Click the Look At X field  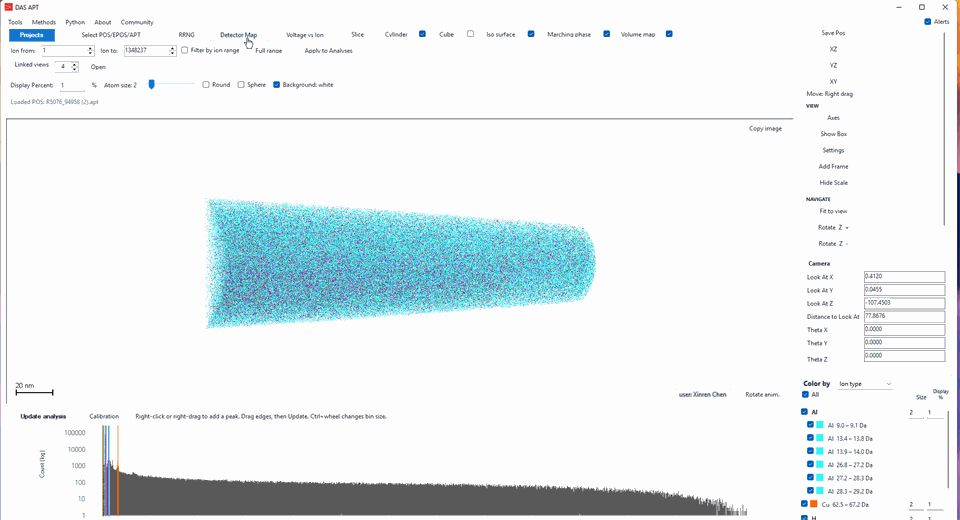click(x=904, y=277)
